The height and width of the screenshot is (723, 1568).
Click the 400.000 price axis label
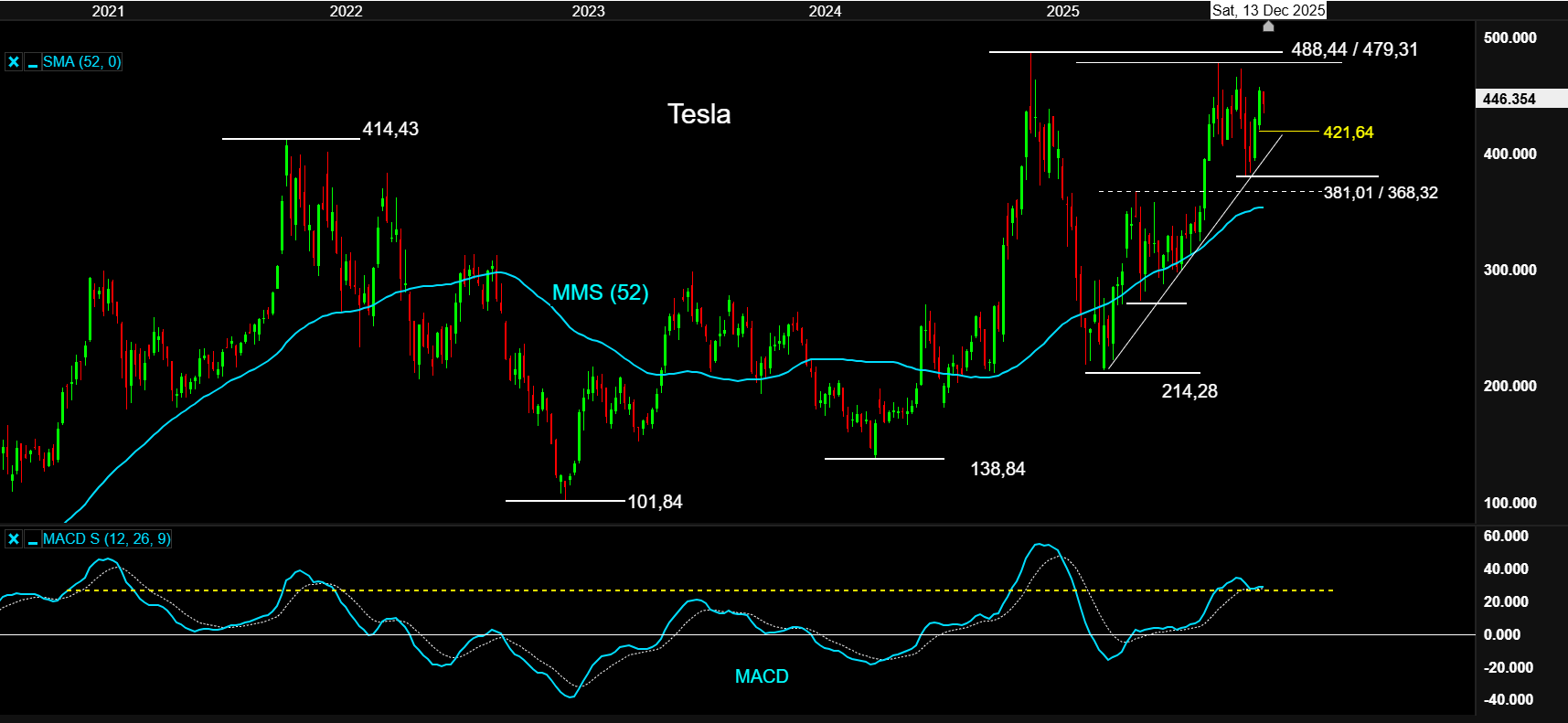tap(1509, 154)
